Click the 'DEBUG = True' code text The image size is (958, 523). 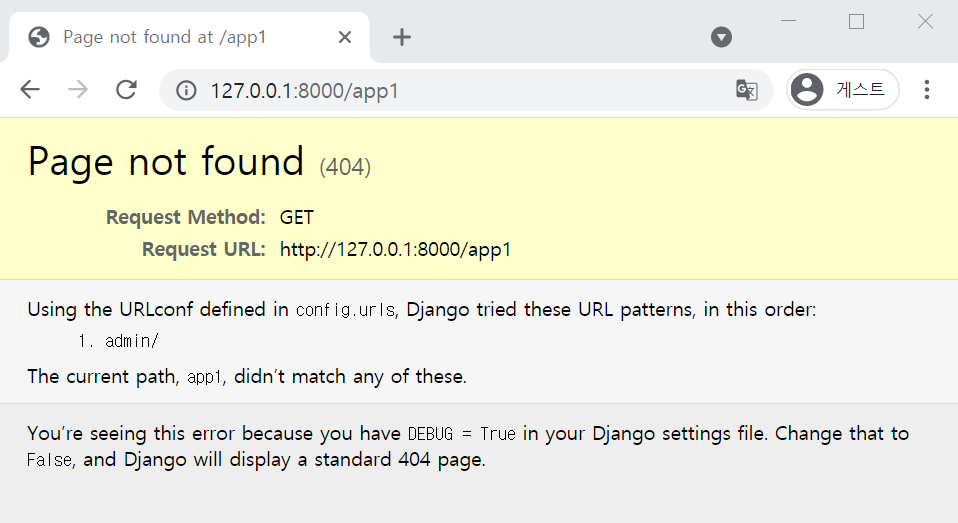[462, 434]
